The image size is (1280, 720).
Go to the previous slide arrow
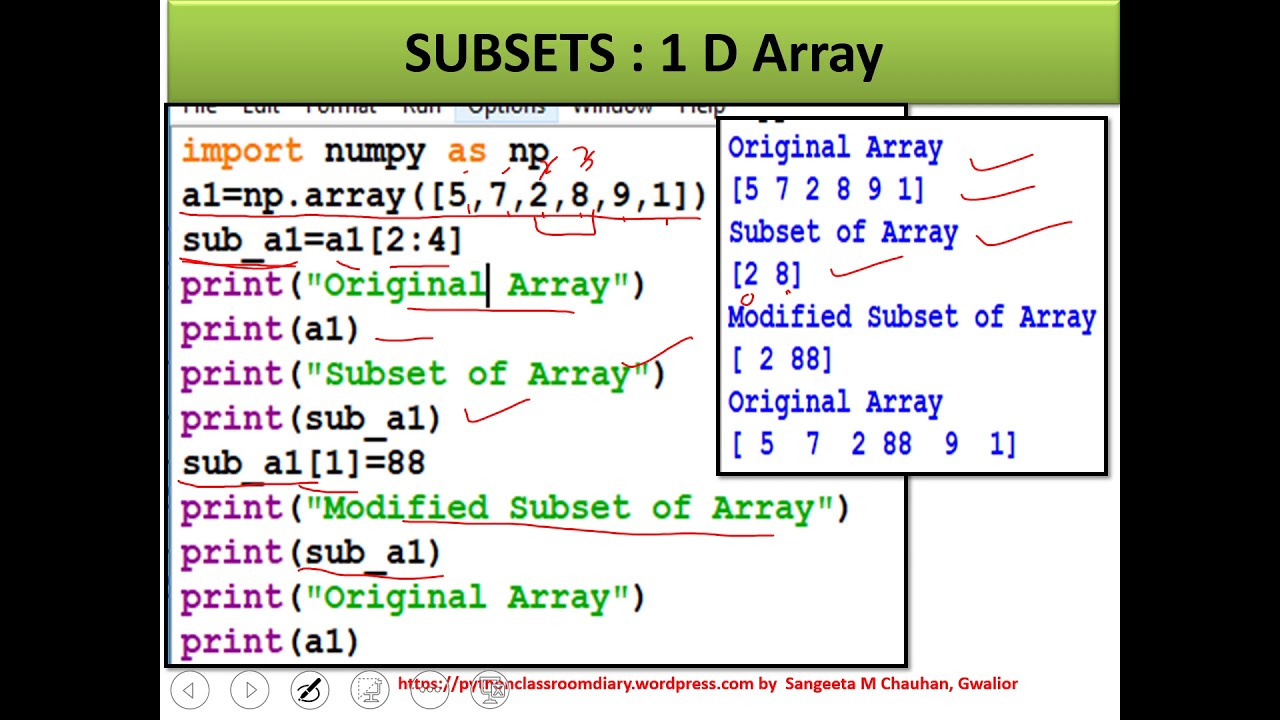point(189,690)
